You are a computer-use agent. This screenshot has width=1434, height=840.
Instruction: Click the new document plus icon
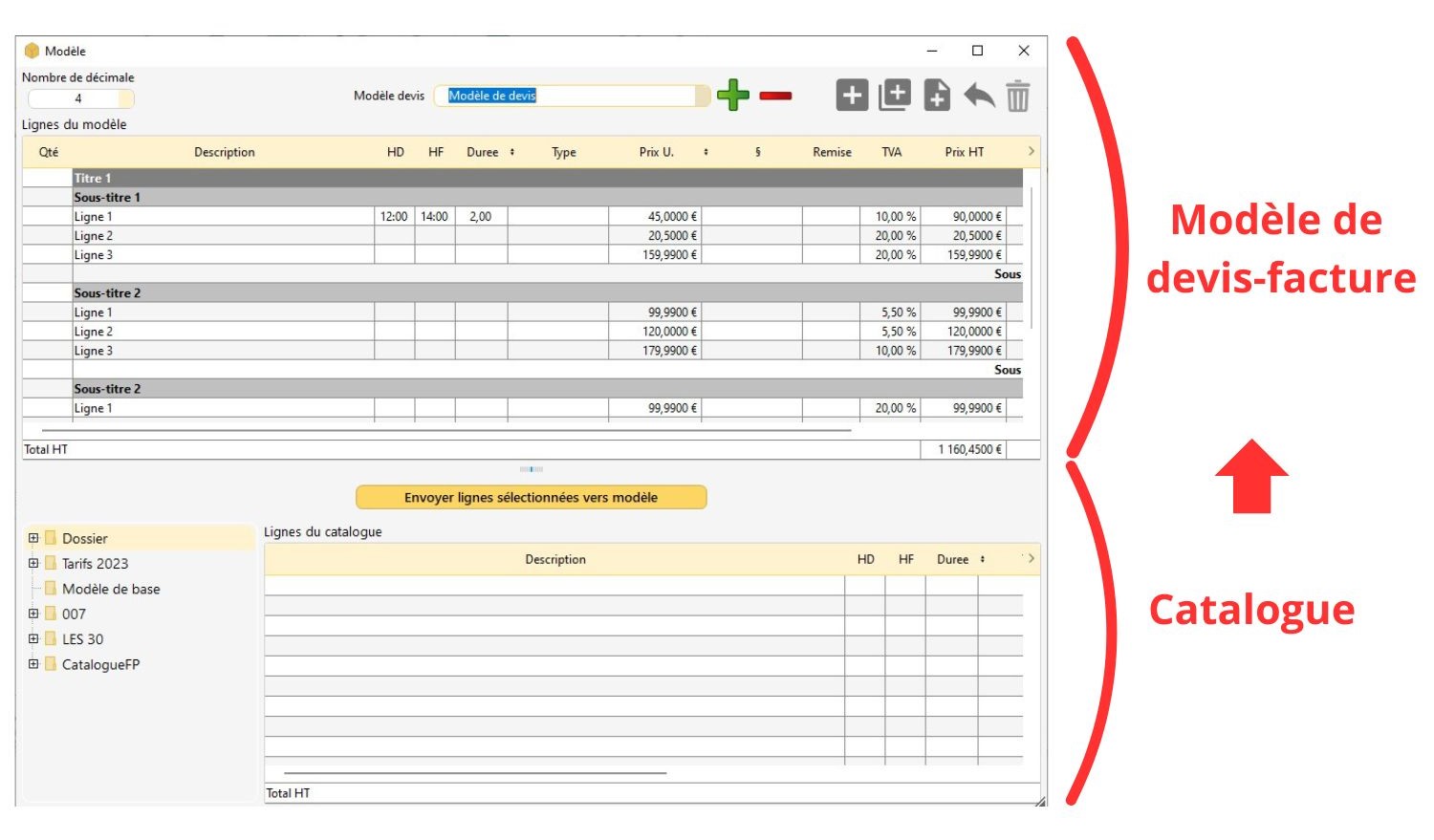937,96
